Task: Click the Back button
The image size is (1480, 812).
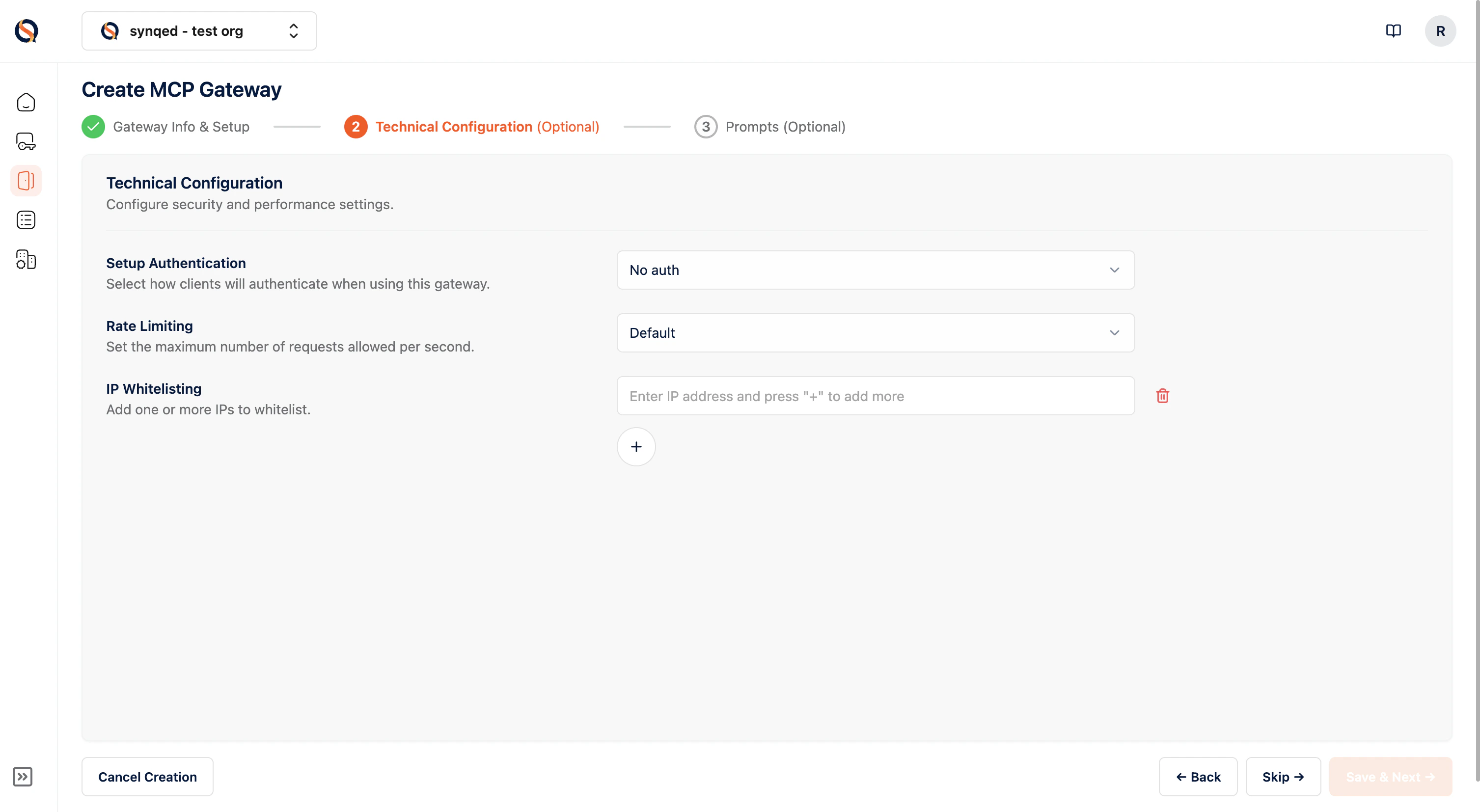Action: [1198, 776]
